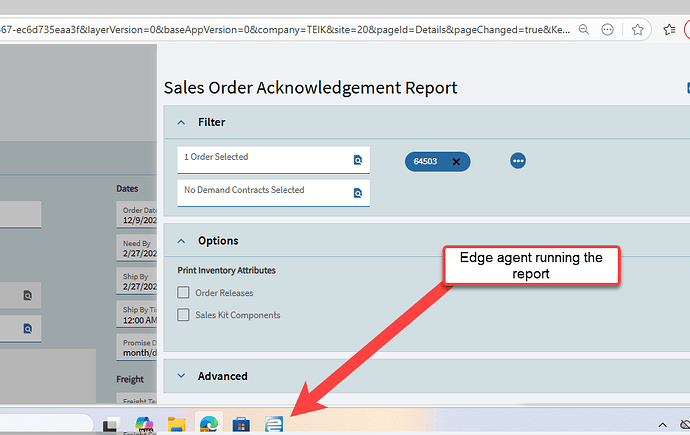Open Task View in the taskbar

[x=112, y=424]
